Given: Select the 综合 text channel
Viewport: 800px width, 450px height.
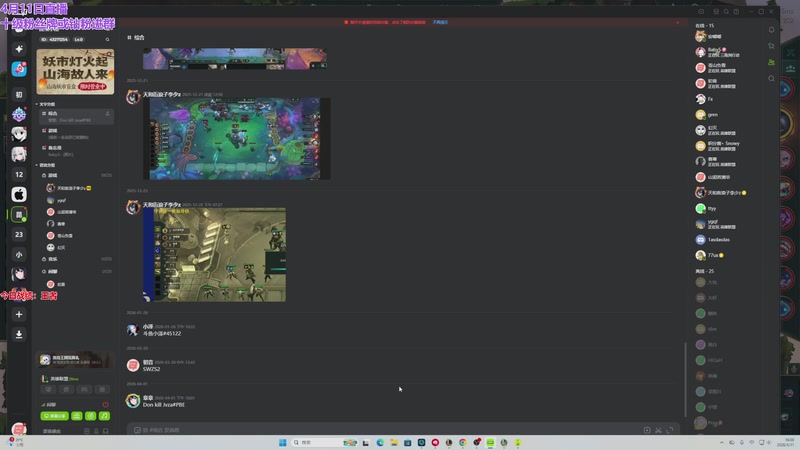Looking at the screenshot, I should [75, 116].
